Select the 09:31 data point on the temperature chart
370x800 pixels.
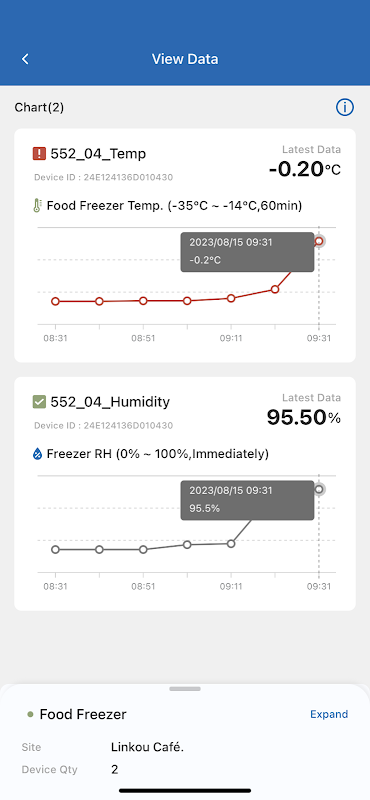tap(319, 241)
